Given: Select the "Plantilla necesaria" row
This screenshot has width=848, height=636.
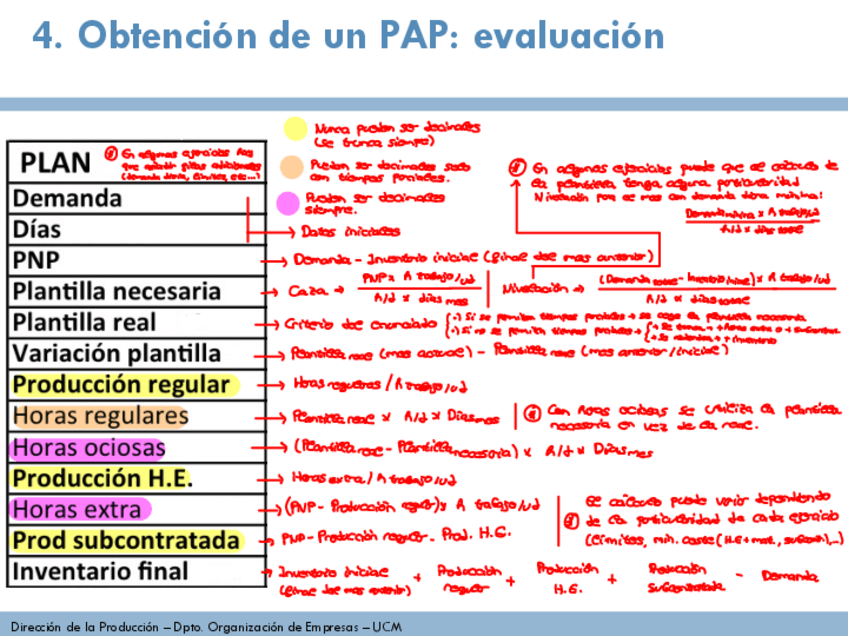Looking at the screenshot, I should pos(137,292).
